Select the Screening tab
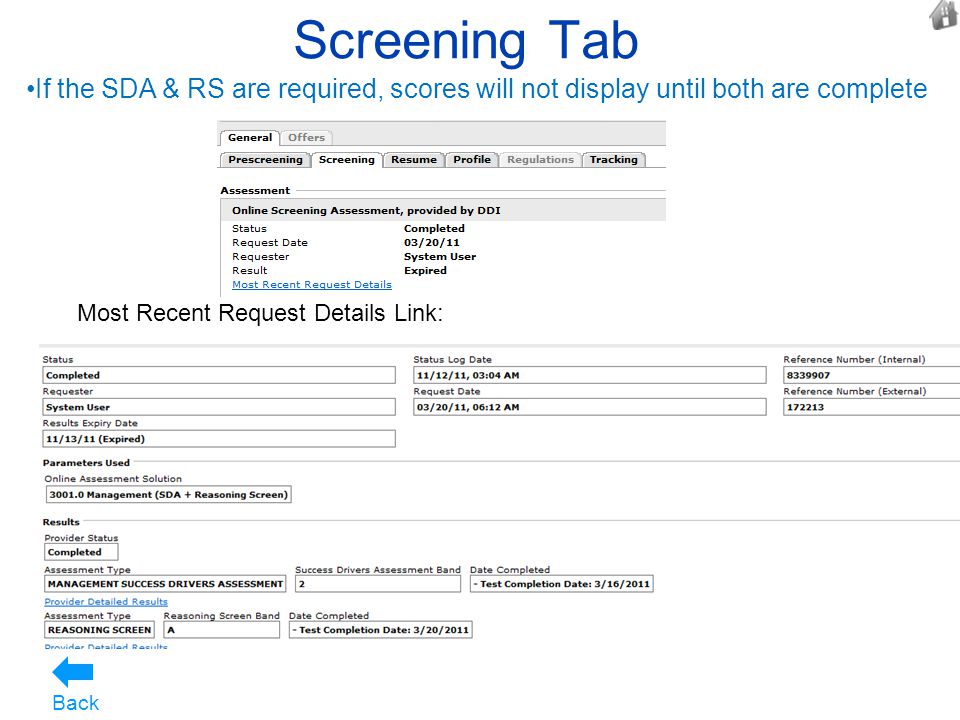This screenshot has width=960, height=720. click(347, 160)
